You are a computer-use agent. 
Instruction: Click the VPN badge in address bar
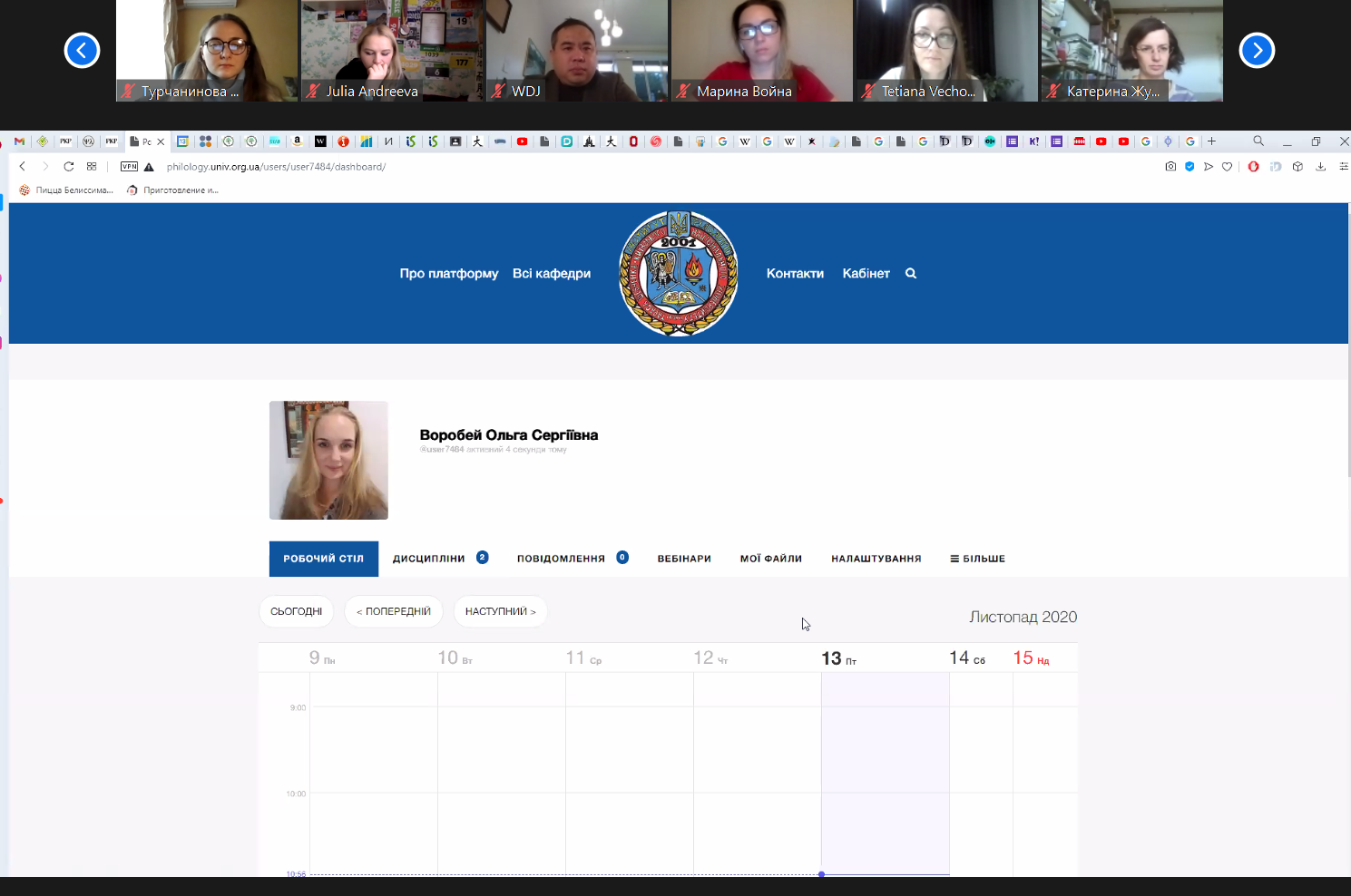129,167
